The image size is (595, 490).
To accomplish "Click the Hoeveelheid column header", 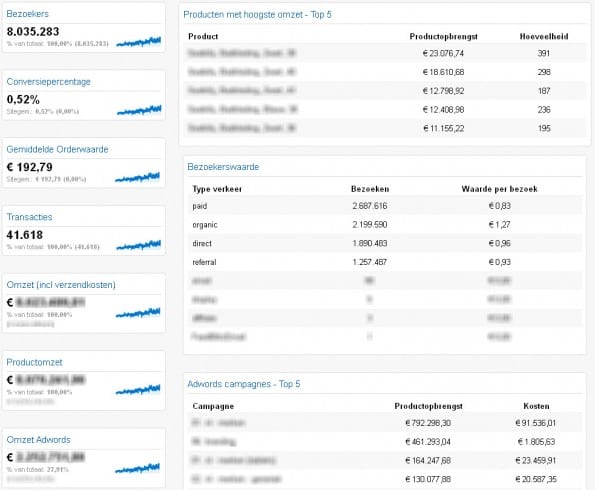I will (x=544, y=36).
